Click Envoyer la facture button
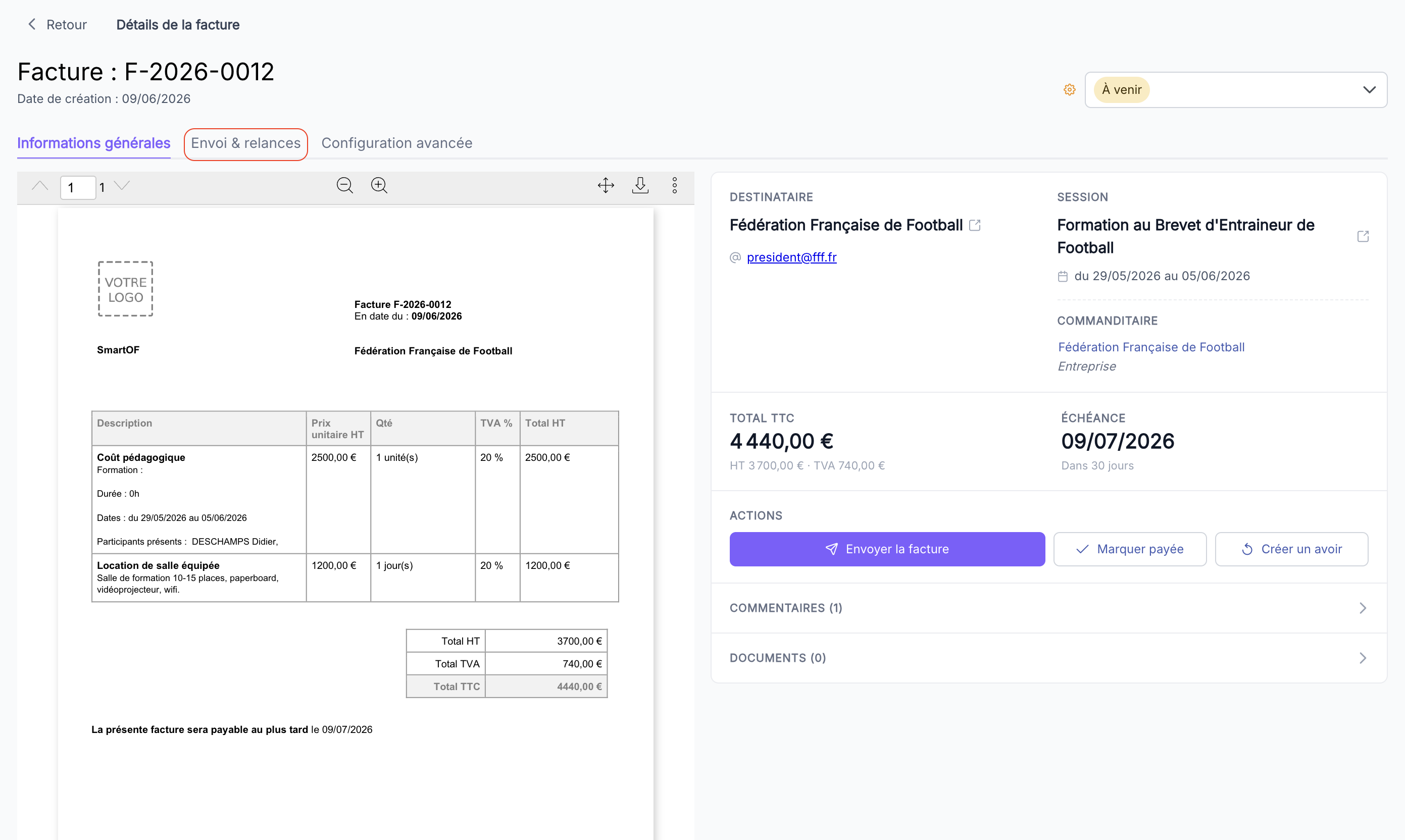Image resolution: width=1405 pixels, height=840 pixels. [887, 549]
